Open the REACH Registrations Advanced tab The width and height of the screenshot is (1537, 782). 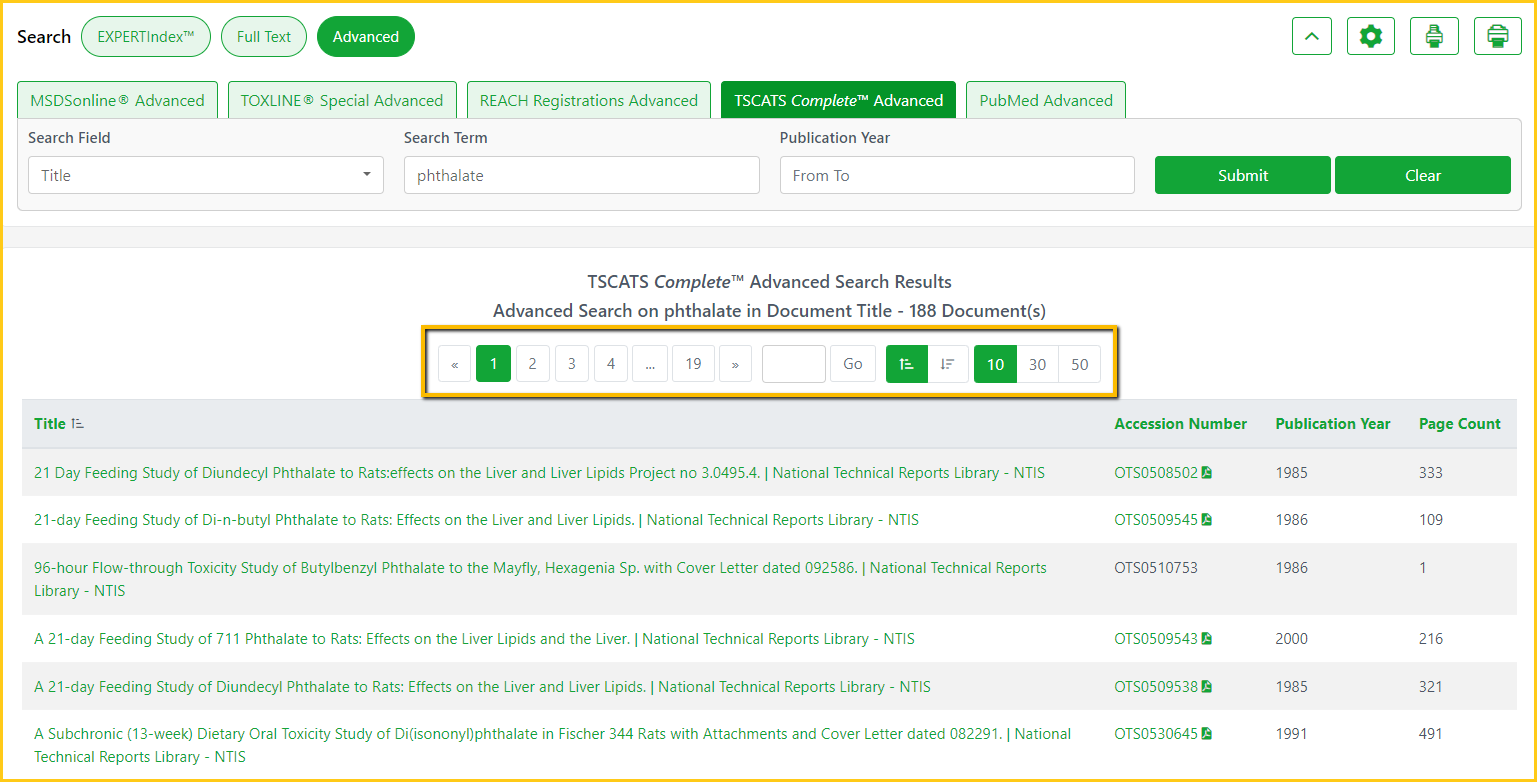coord(588,100)
